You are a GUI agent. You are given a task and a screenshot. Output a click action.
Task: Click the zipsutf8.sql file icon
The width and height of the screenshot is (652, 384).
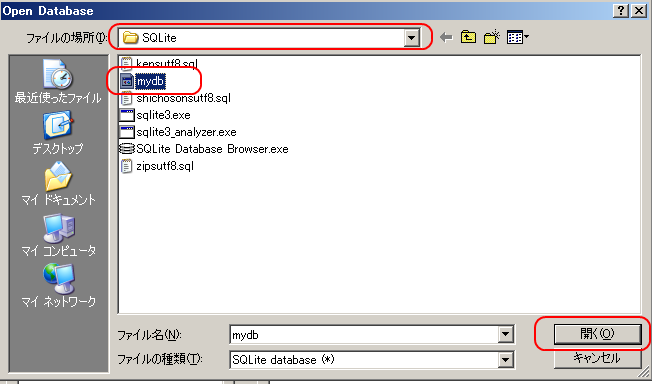pyautogui.click(x=126, y=166)
